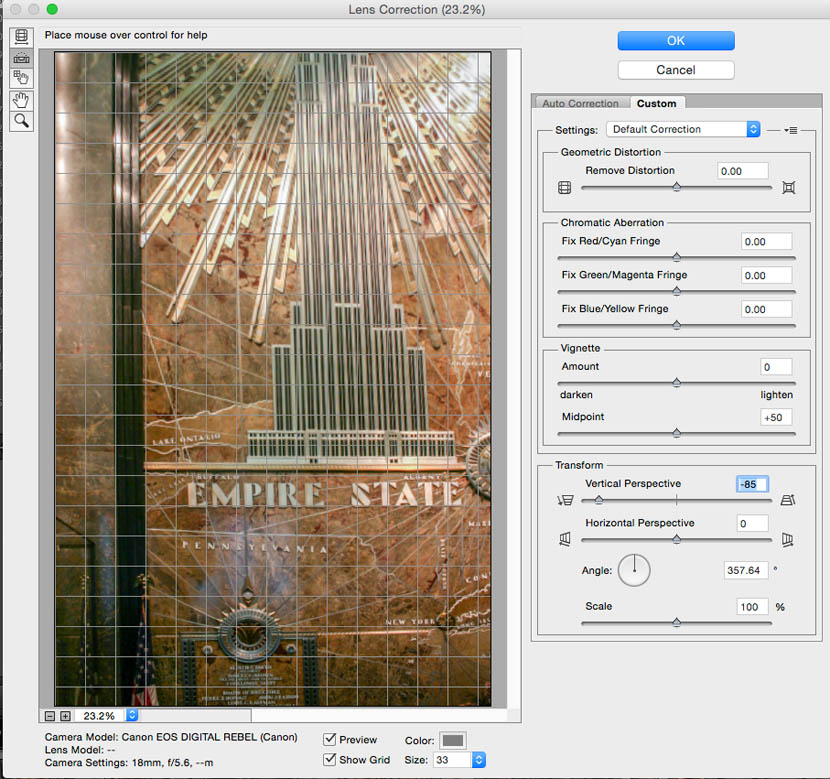
Task: Click the Scale slider
Action: [x=676, y=623]
